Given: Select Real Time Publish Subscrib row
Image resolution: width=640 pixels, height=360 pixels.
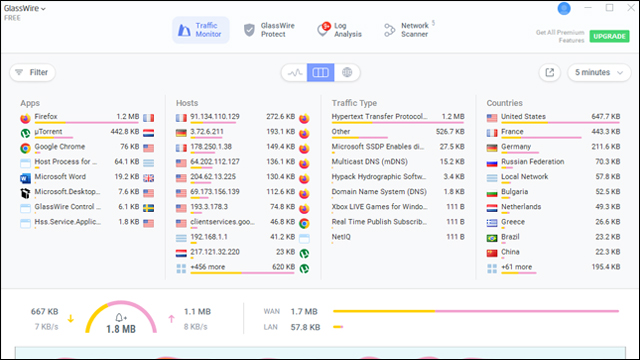Looking at the screenshot, I should click(398, 223).
